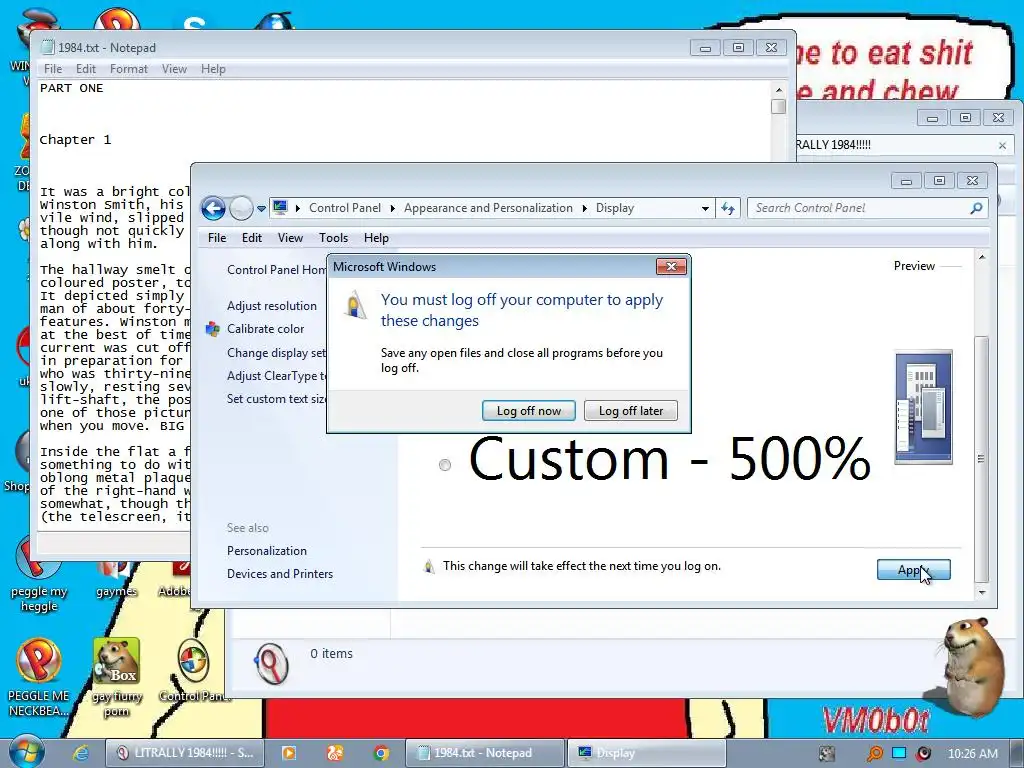This screenshot has width=1024, height=768.
Task: Click warning shield icon near log on message
Action: pos(429,566)
